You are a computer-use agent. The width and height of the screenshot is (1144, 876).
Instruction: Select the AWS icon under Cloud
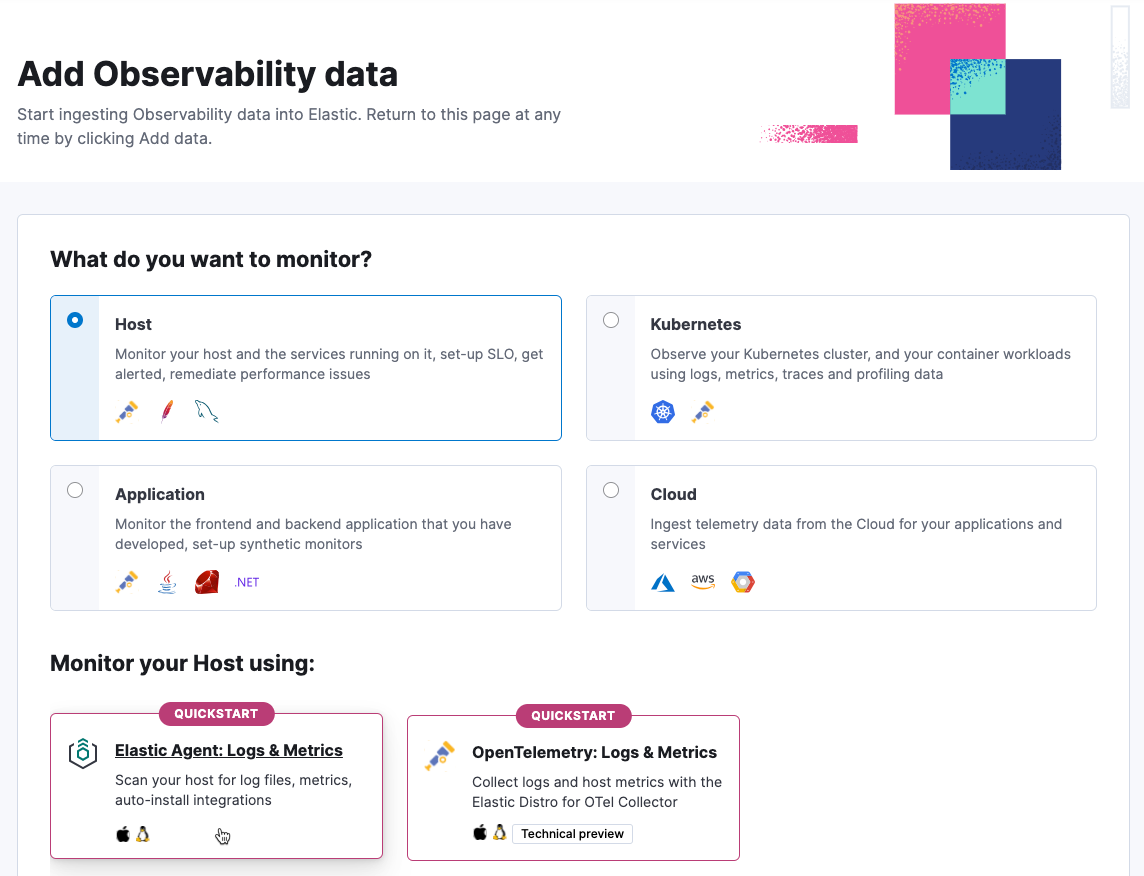[702, 581]
